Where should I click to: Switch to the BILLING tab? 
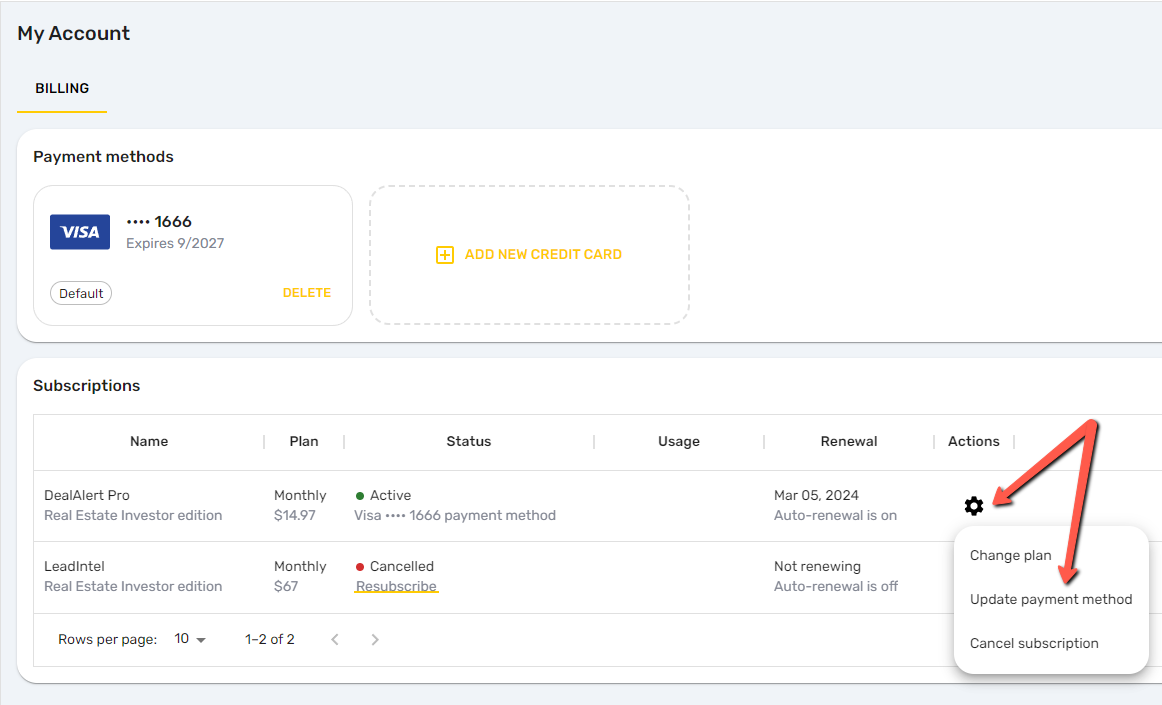(x=62, y=88)
